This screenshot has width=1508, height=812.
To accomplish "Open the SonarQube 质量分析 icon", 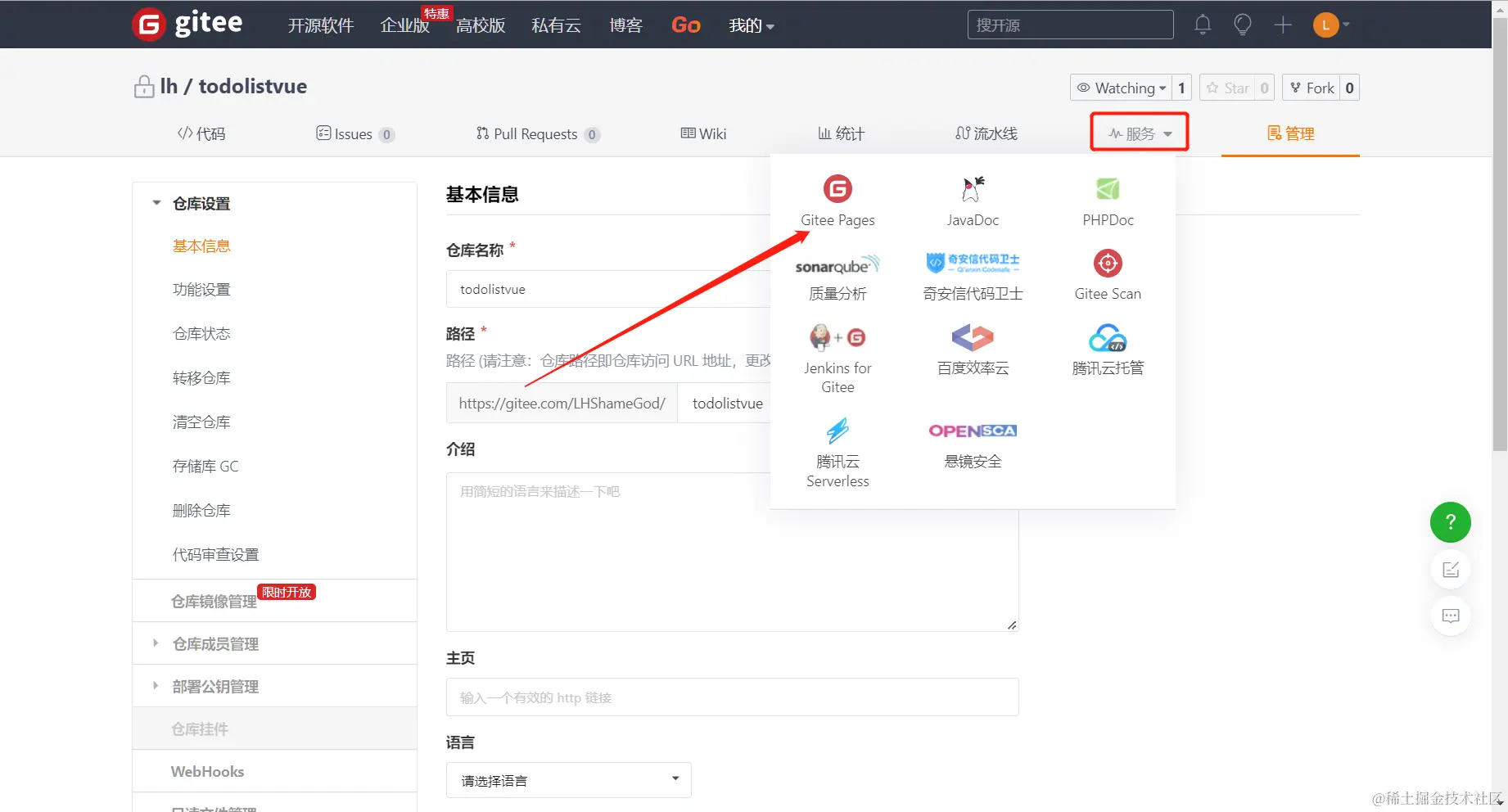I will (x=838, y=264).
